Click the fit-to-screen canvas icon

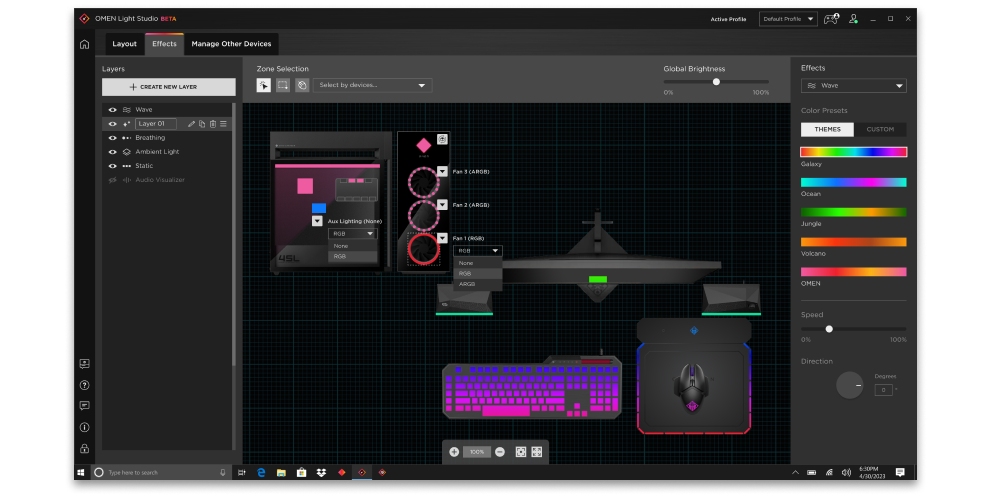521,452
